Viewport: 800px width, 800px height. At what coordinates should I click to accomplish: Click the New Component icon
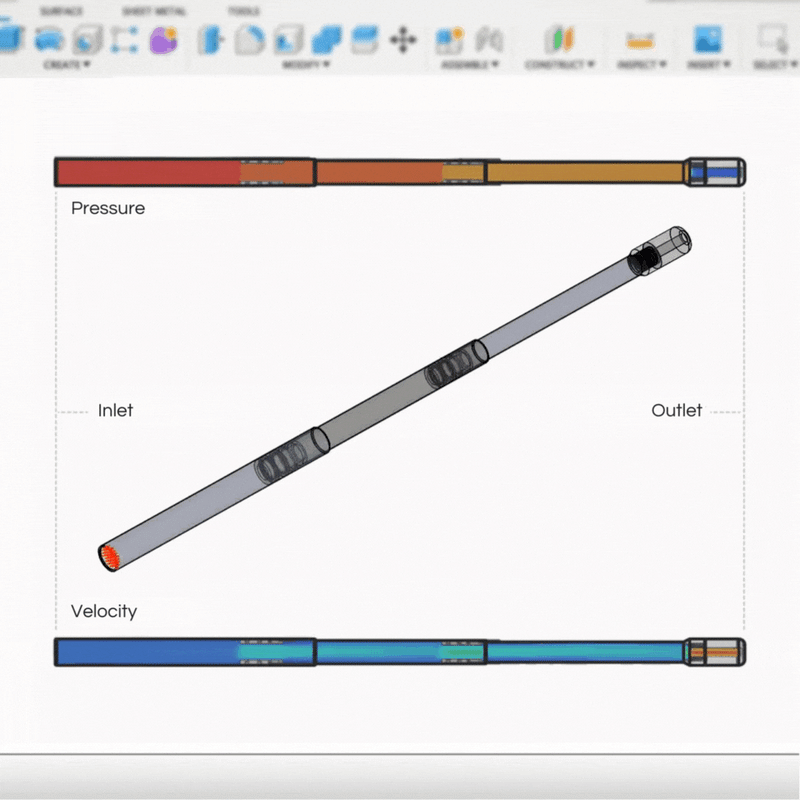tap(449, 40)
